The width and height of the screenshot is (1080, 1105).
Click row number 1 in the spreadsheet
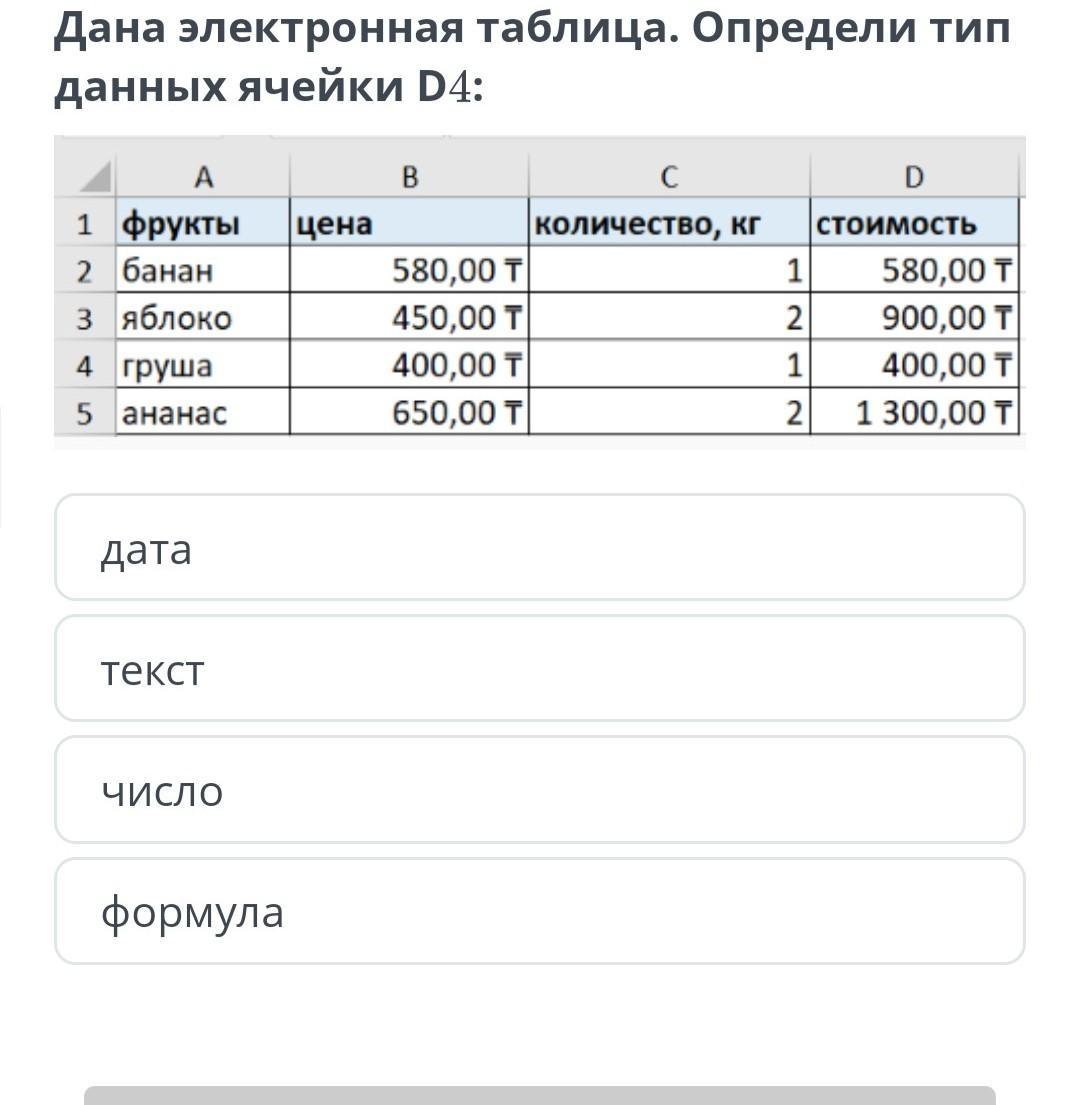tap(85, 223)
